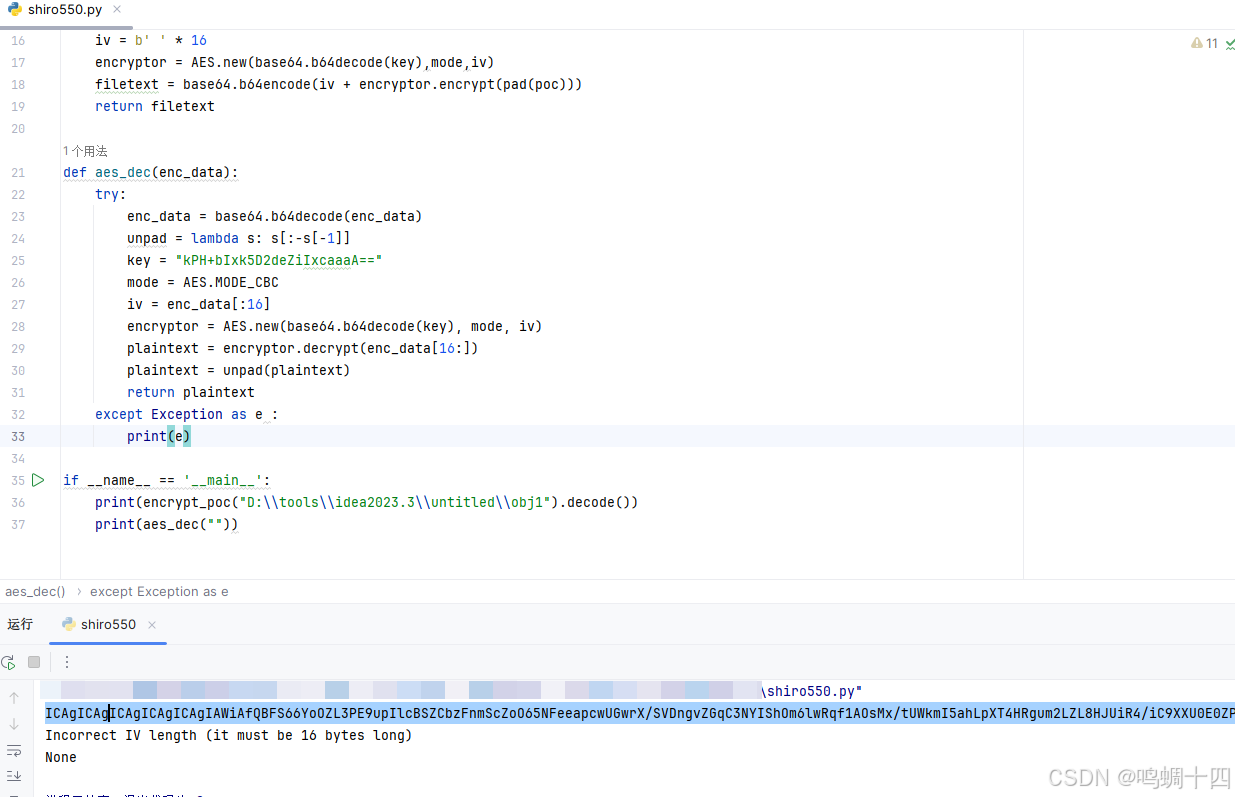Click the gutter at line number 28
This screenshot has height=797, width=1235.
(x=18, y=326)
